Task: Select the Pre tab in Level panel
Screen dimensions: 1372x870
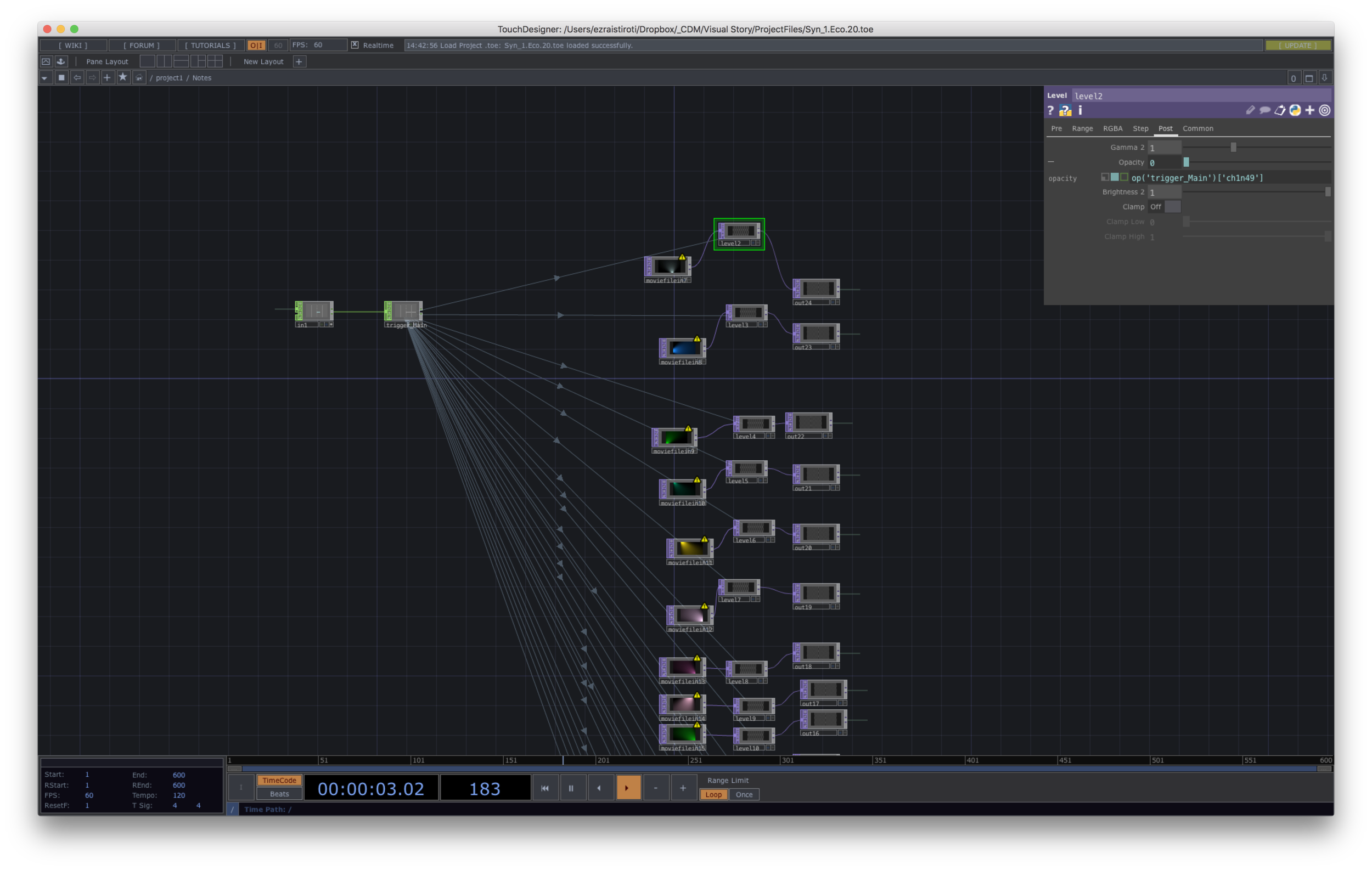Action: pos(1058,129)
